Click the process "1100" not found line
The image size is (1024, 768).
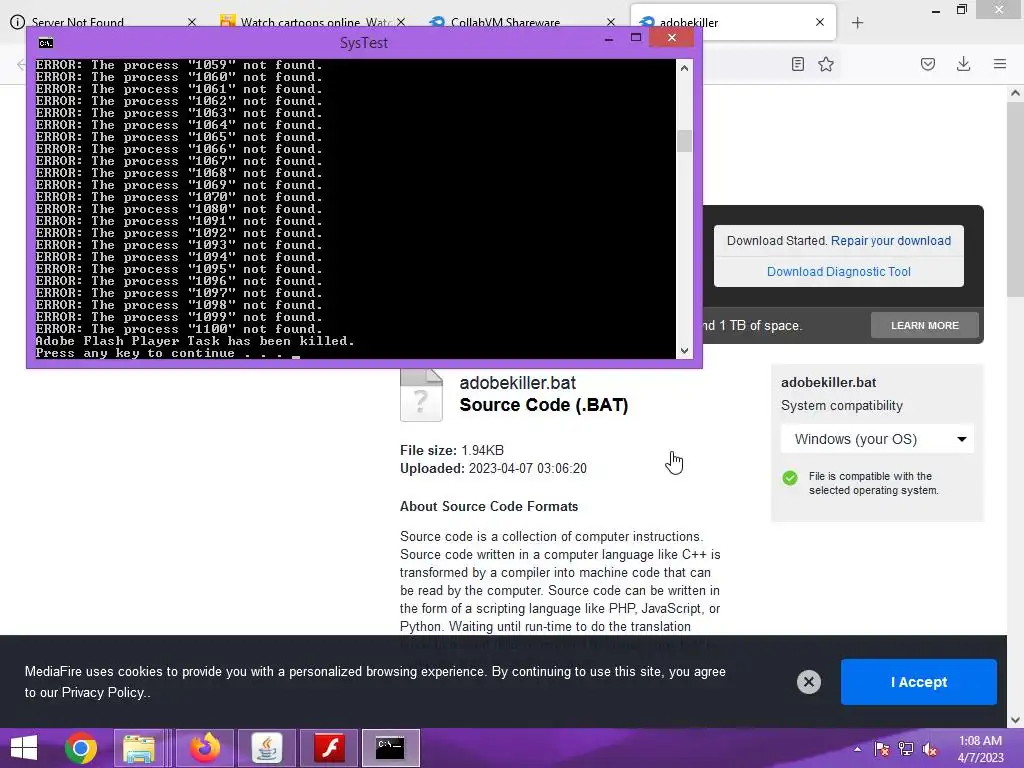coord(179,329)
